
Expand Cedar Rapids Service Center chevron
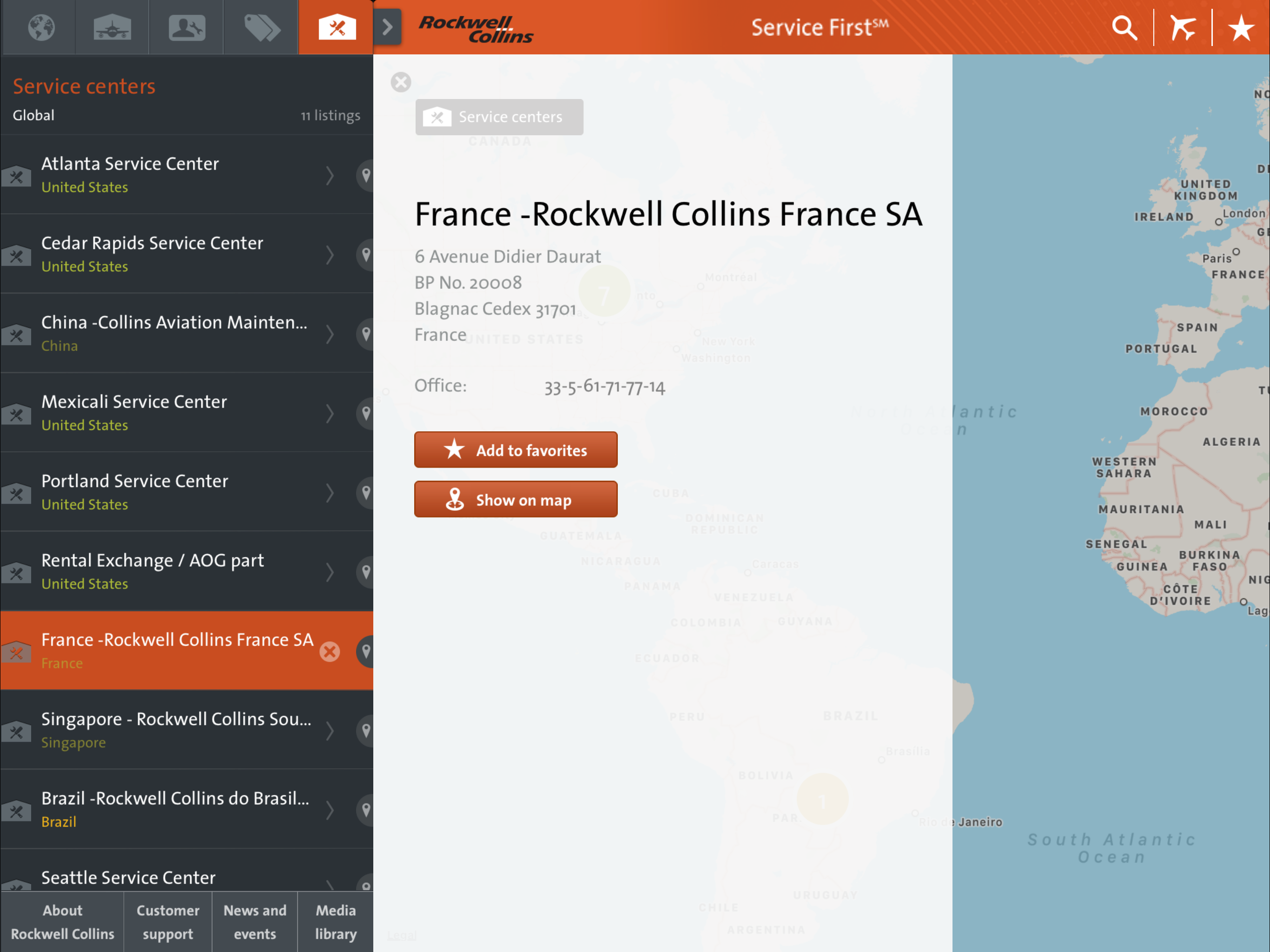[x=330, y=254]
